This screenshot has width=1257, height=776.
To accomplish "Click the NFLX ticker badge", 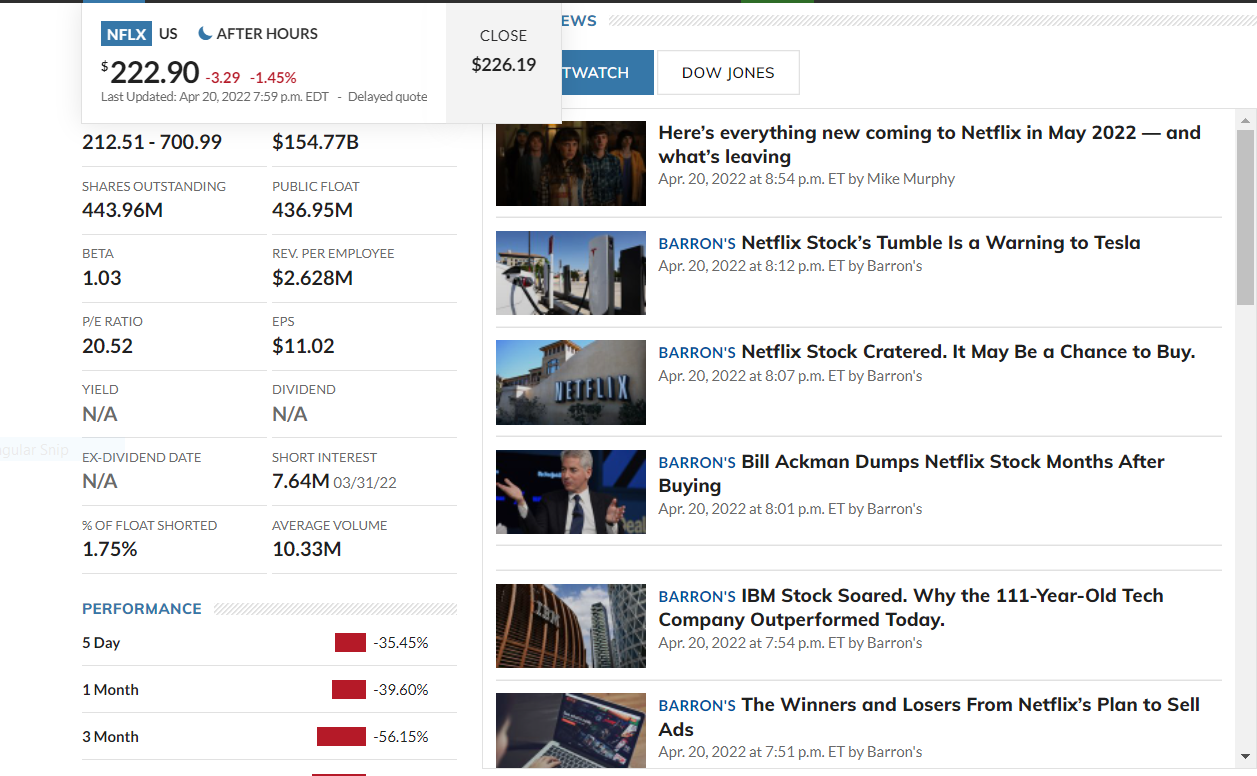I will [x=126, y=34].
